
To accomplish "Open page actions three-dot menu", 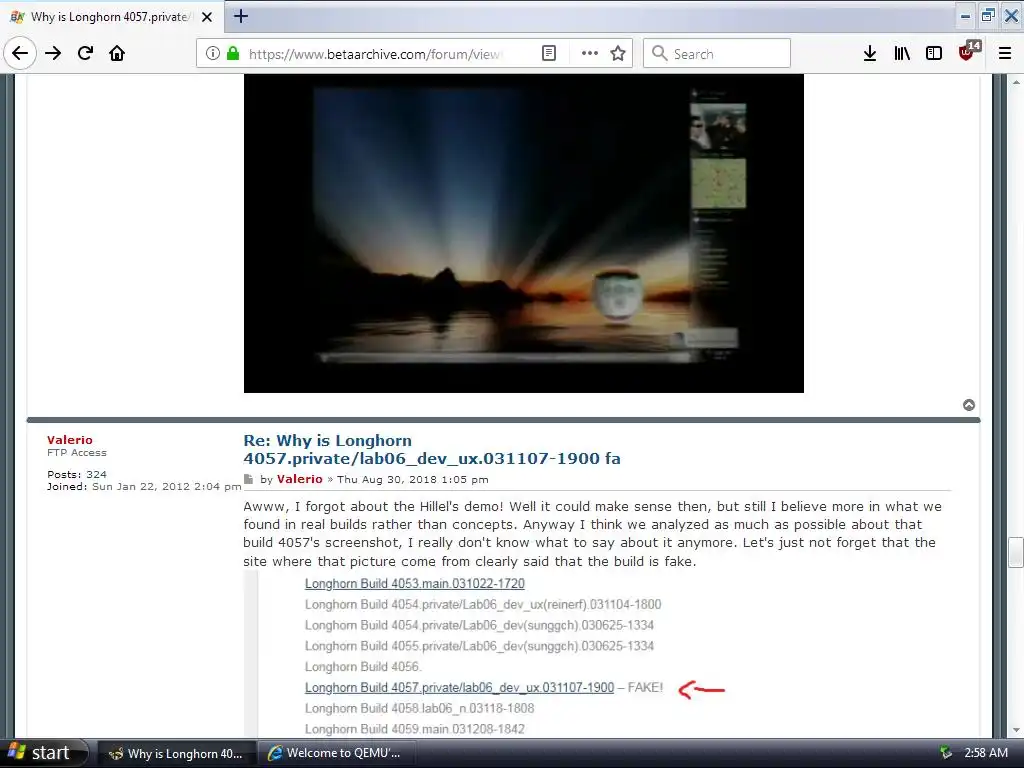I will click(590, 54).
